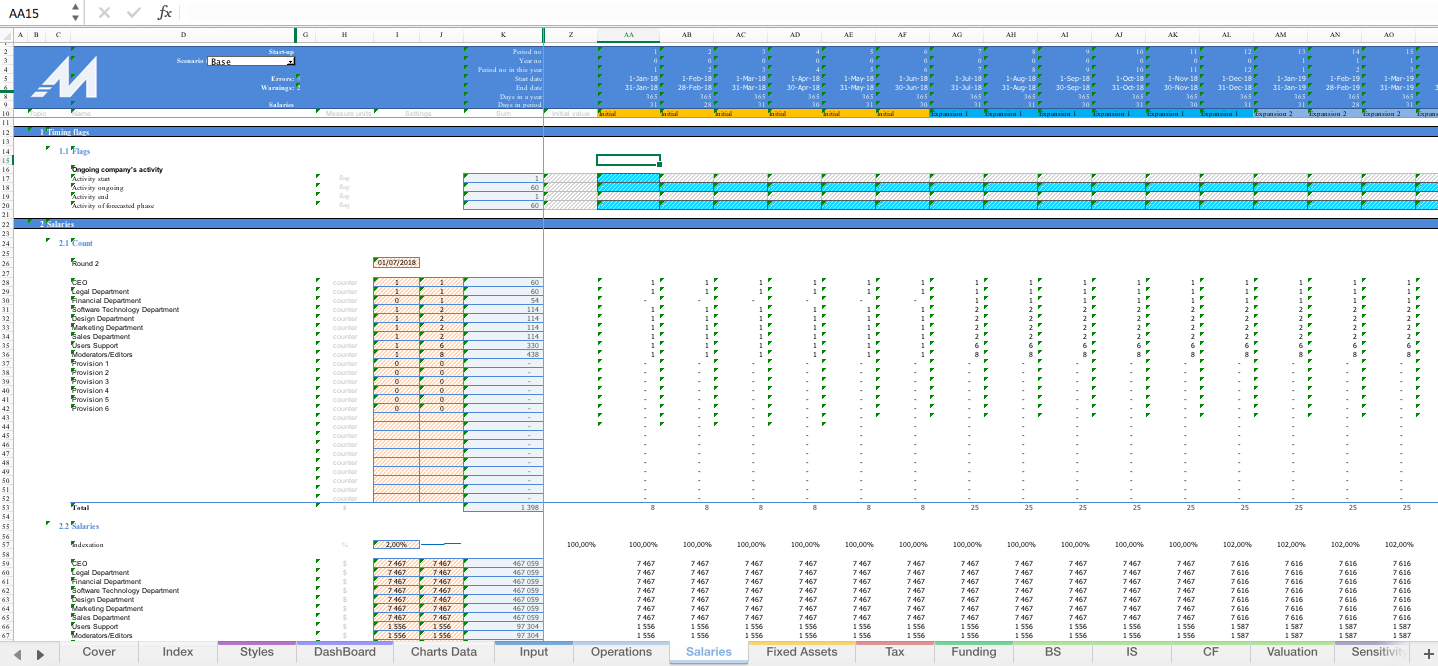1438x666 pixels.
Task: Click the confirm entry checkmark icon
Action: click(x=134, y=13)
